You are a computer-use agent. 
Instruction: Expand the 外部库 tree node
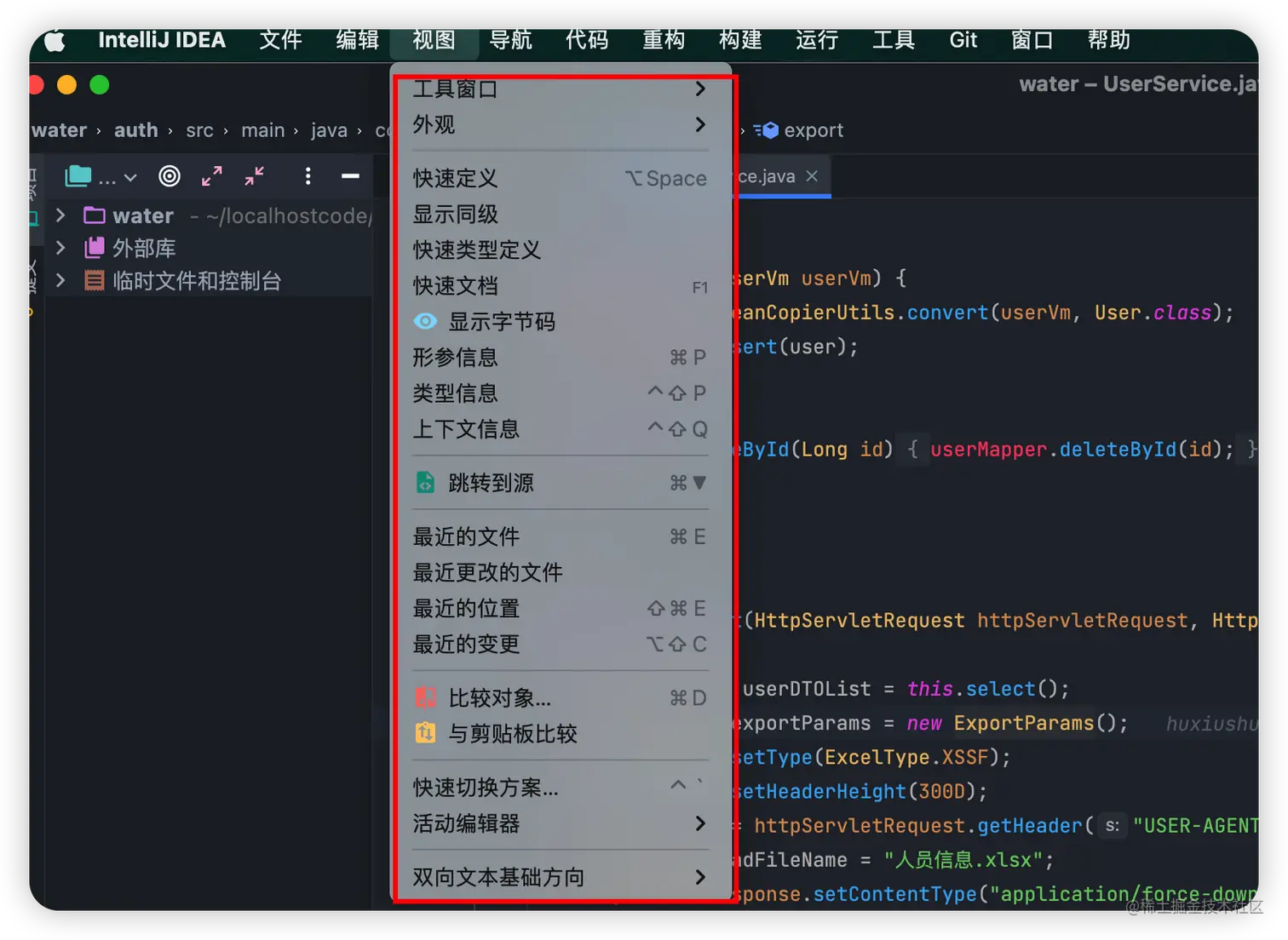tap(60, 248)
